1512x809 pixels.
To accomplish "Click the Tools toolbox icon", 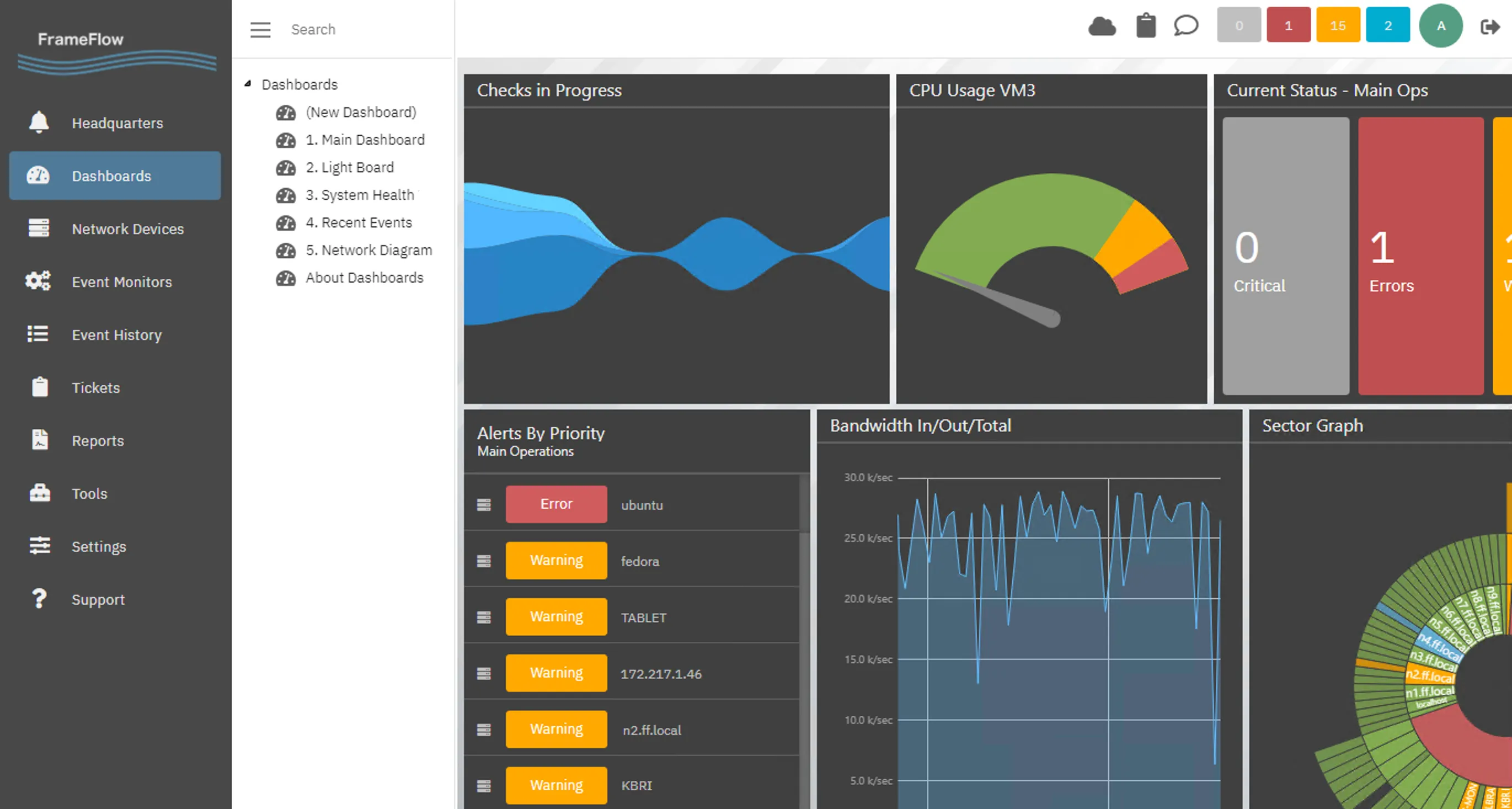I will (39, 493).
